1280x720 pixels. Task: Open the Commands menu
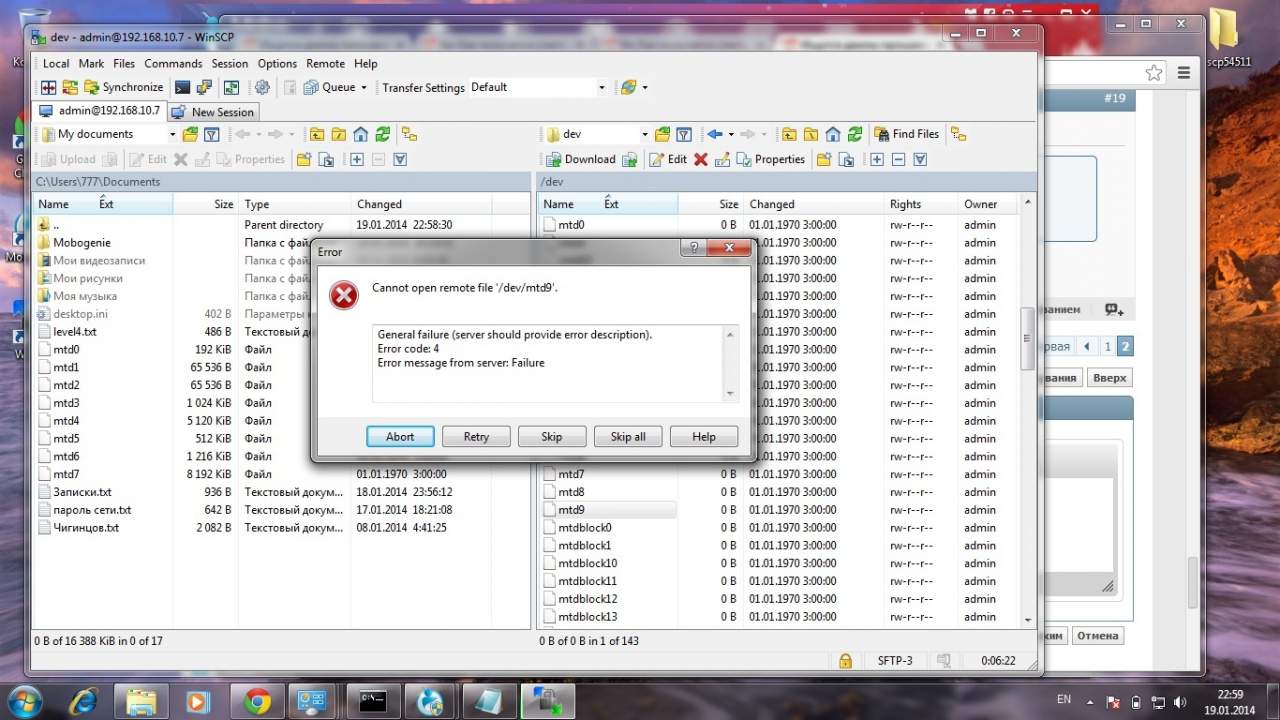tap(173, 63)
